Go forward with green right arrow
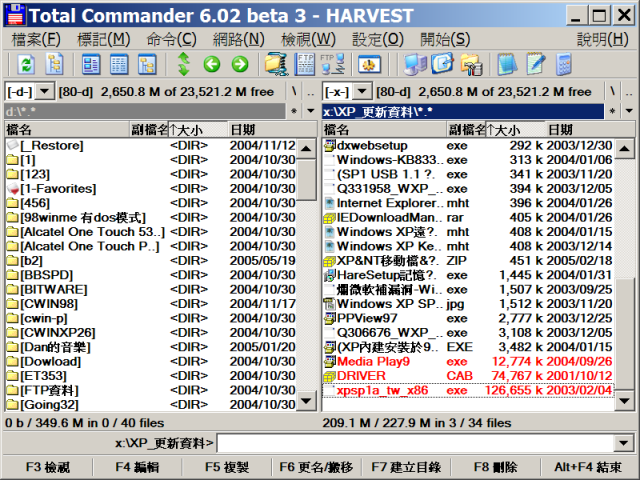Image resolution: width=640 pixels, height=480 pixels. click(240, 64)
